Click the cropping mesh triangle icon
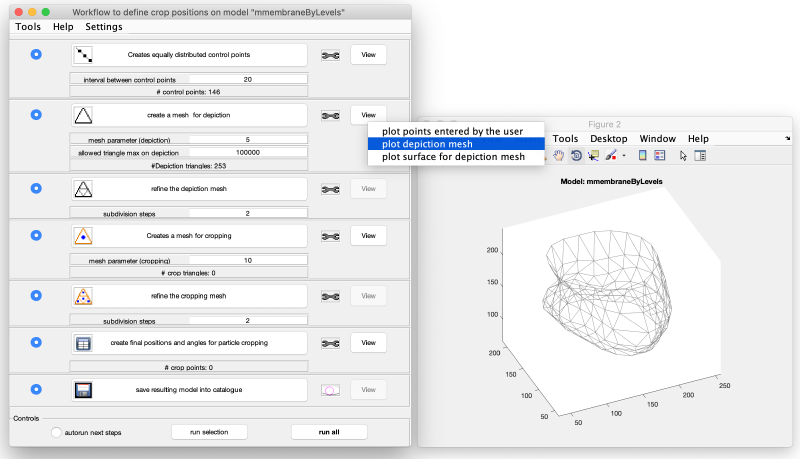 [83, 236]
